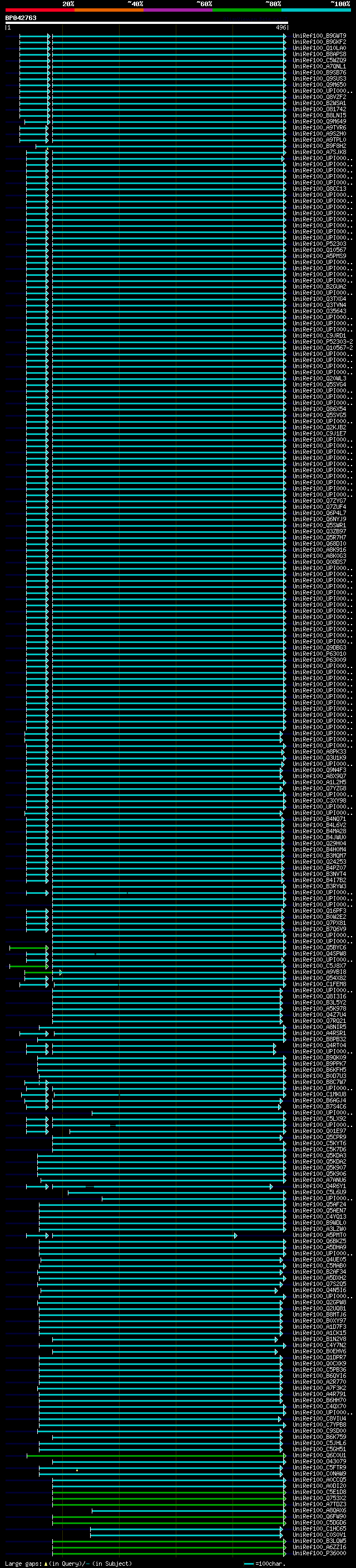Select the UniRef100_Q4R6Y1 label
The height and width of the screenshot is (1568, 356).
[x=319, y=1186]
